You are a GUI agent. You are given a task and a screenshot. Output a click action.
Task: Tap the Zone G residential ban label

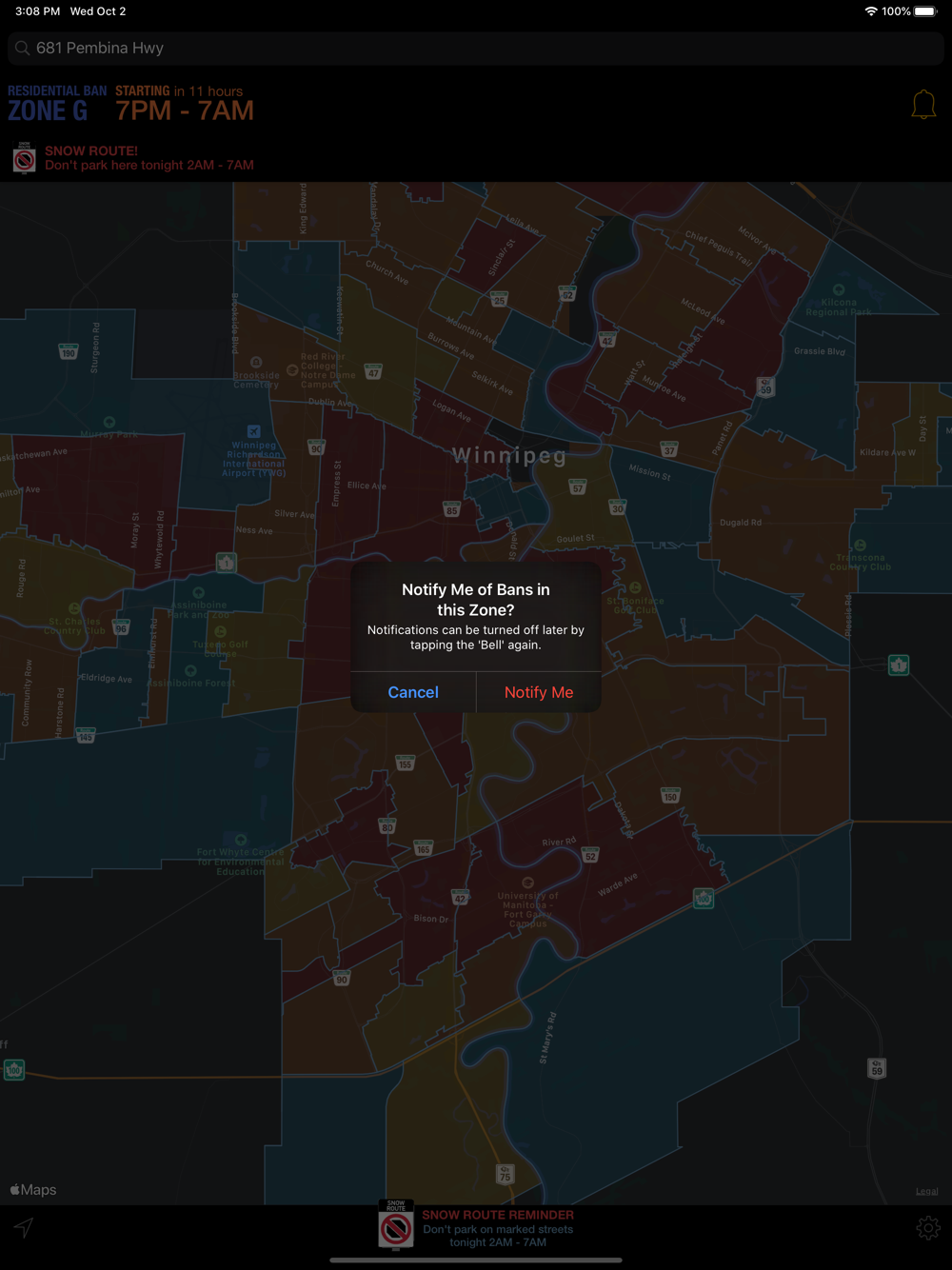click(x=48, y=110)
